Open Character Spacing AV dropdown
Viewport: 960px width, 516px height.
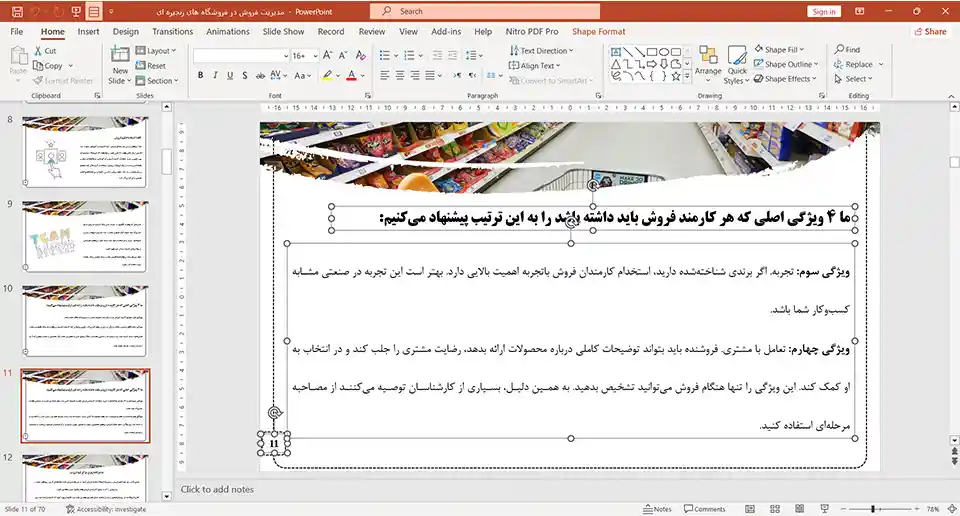[x=279, y=75]
